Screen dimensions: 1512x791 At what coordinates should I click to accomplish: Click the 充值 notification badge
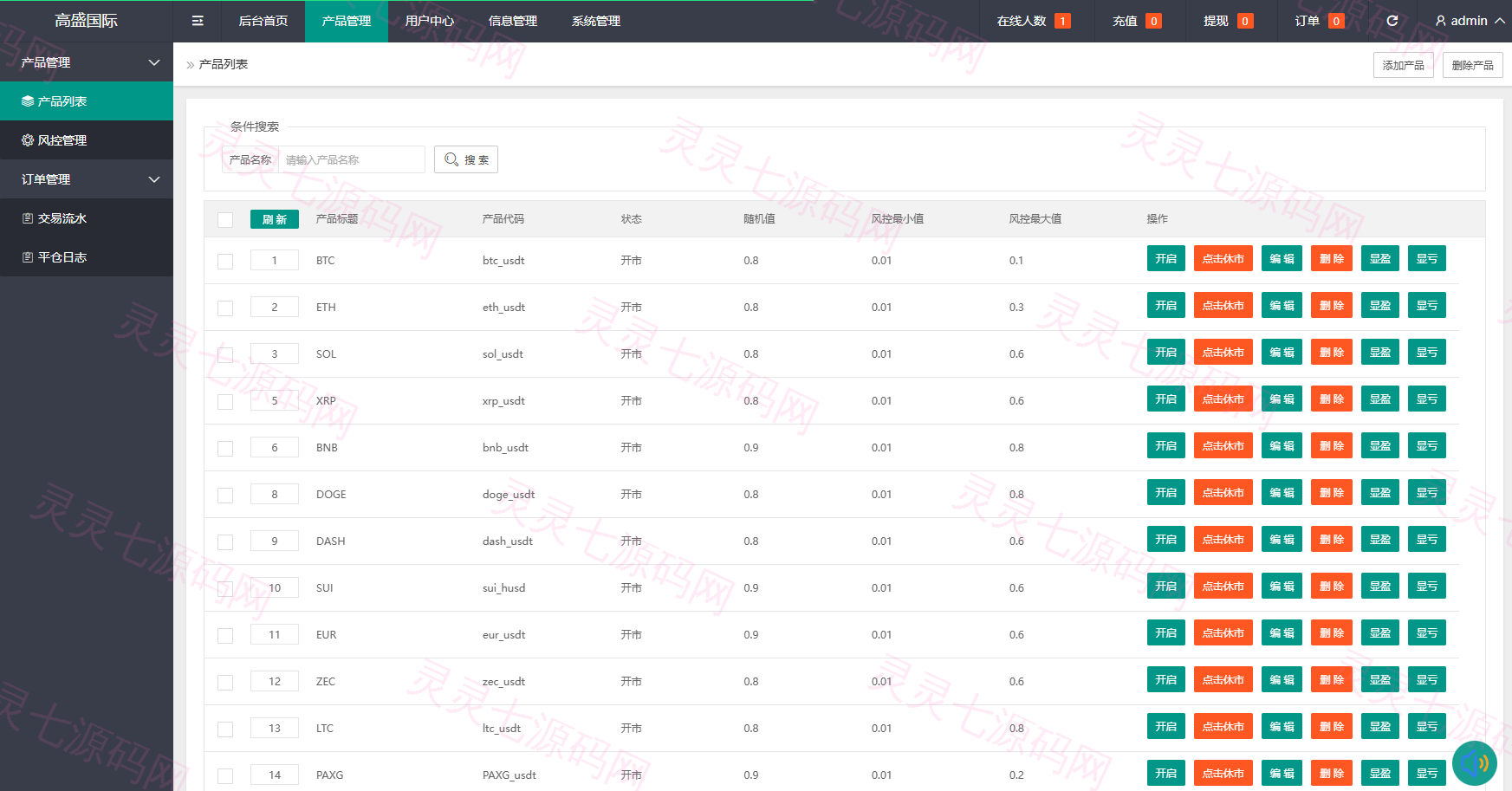pos(1153,21)
